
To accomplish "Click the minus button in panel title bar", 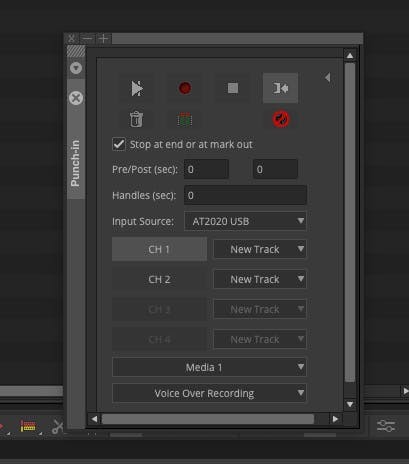I will [x=88, y=39].
